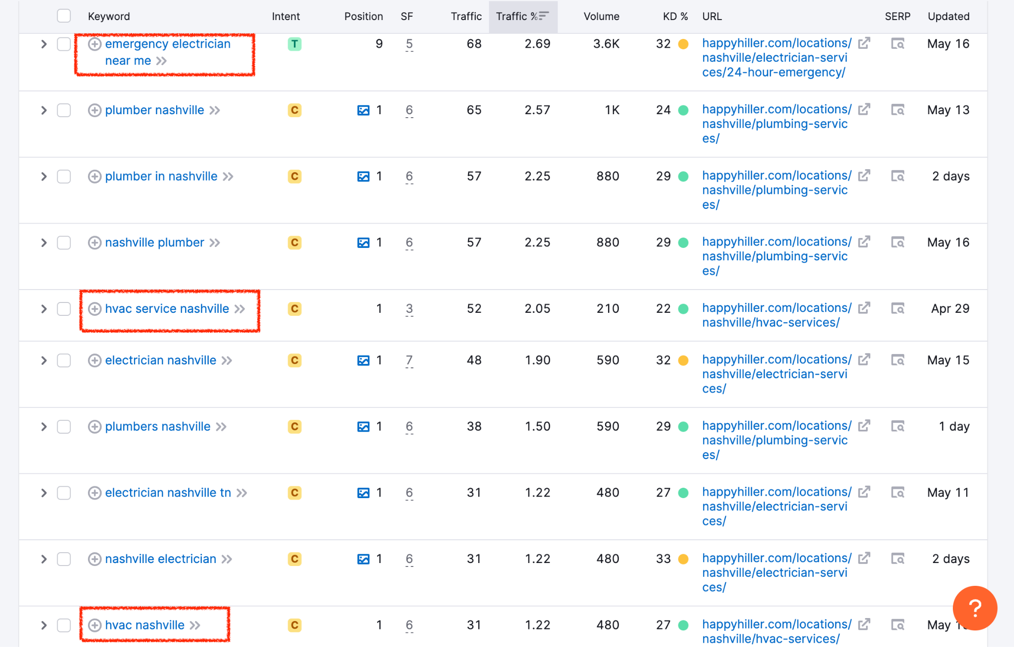
Task: Check the plumbers nashville row checkbox
Action: (x=63, y=427)
